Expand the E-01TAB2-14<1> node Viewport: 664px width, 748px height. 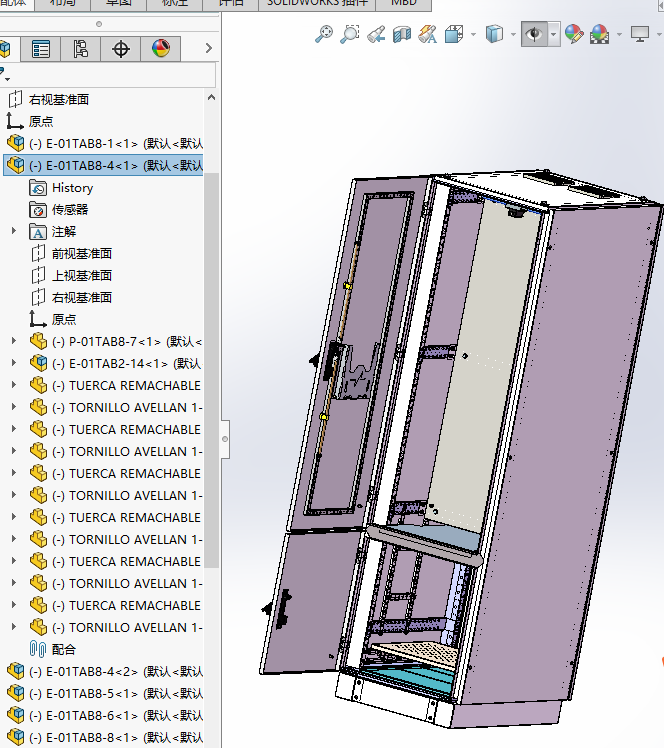point(14,363)
